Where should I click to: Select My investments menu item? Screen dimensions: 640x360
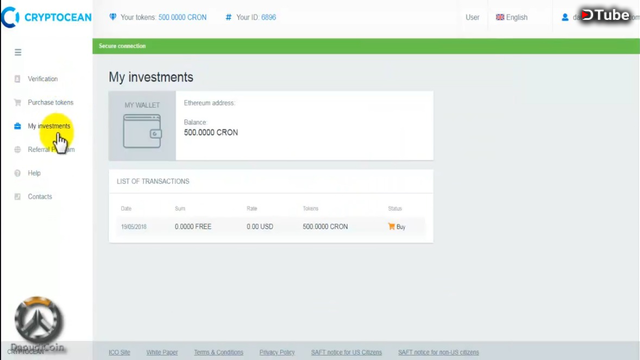[x=49, y=126]
